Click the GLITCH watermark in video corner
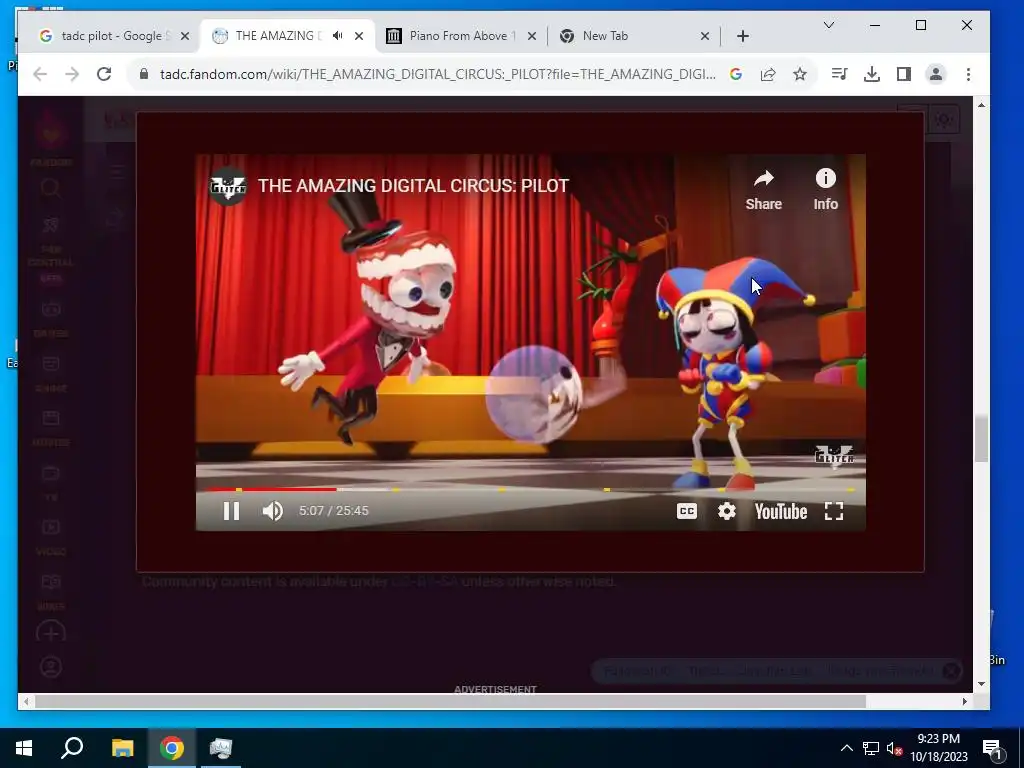Image resolution: width=1024 pixels, height=768 pixels. coord(834,455)
